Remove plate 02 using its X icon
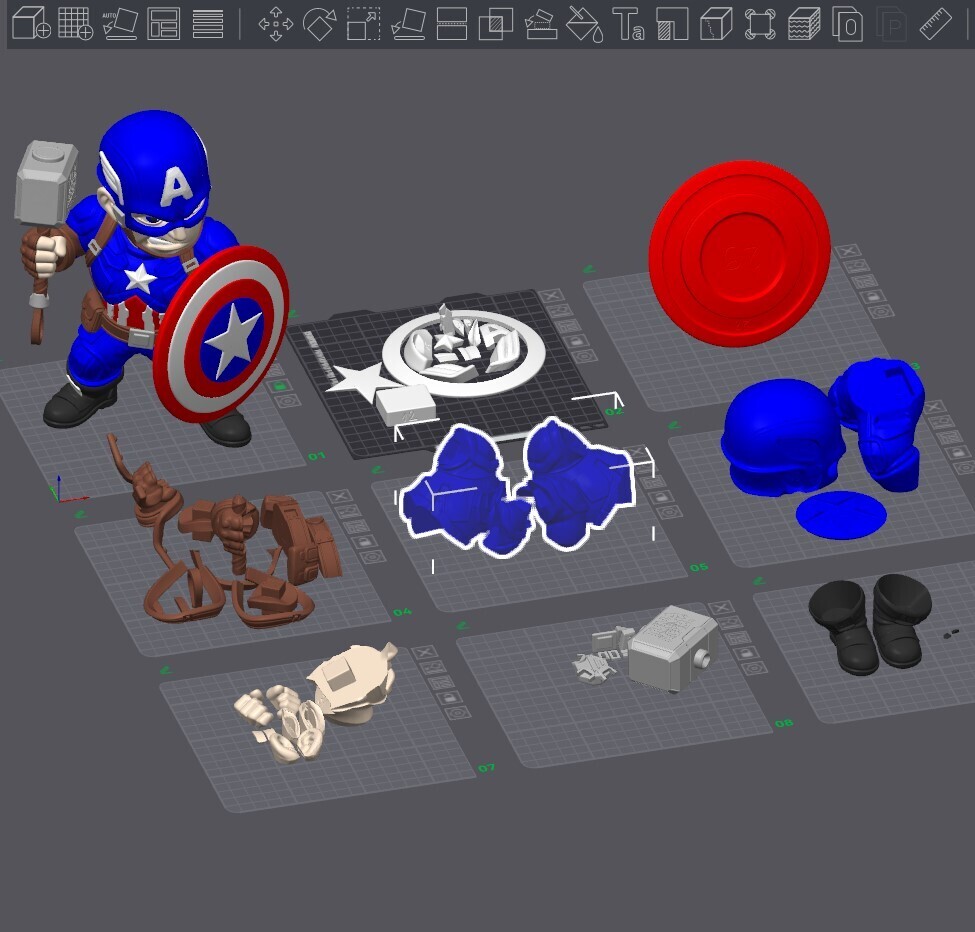 [552, 296]
